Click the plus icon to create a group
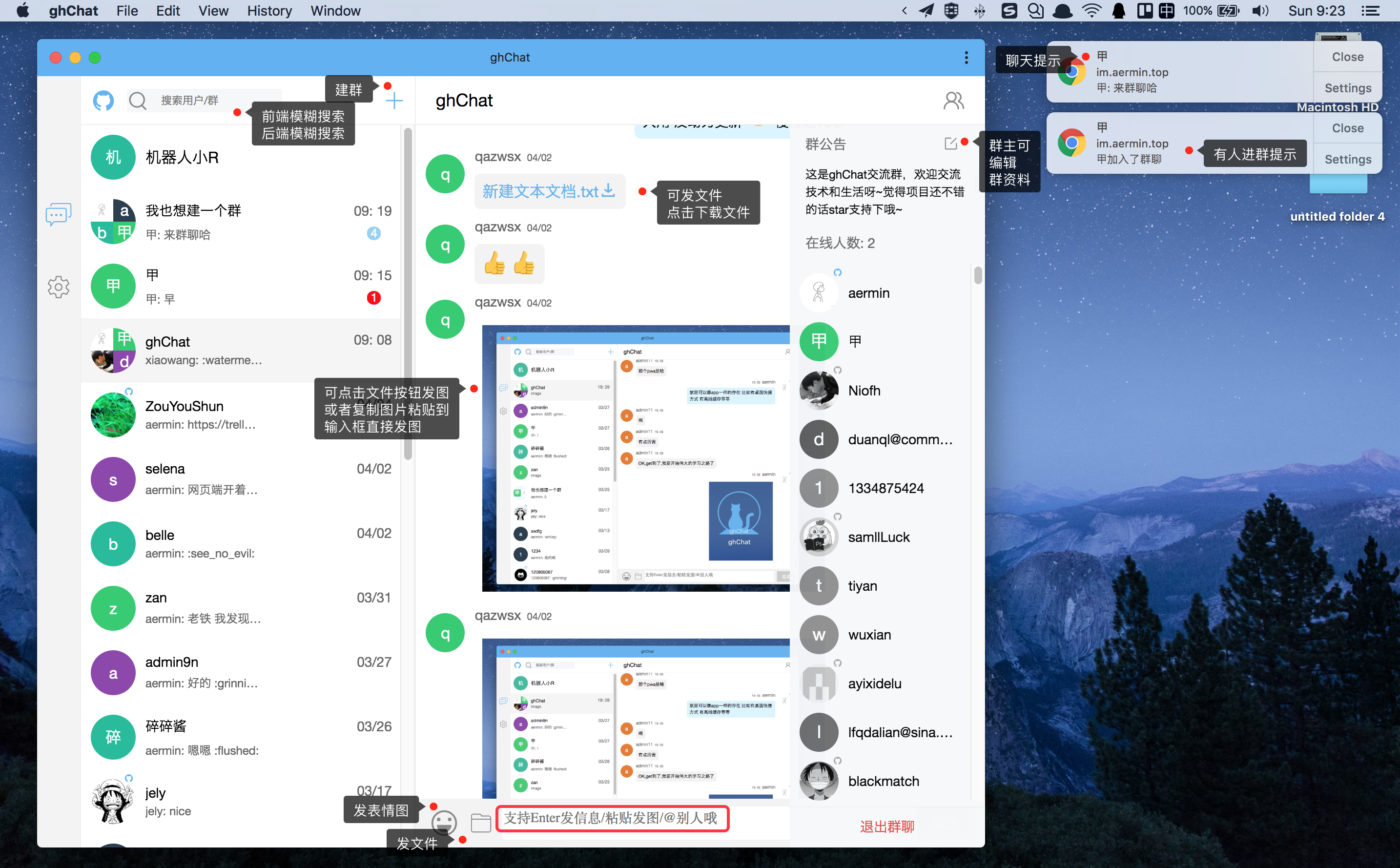 [394, 101]
